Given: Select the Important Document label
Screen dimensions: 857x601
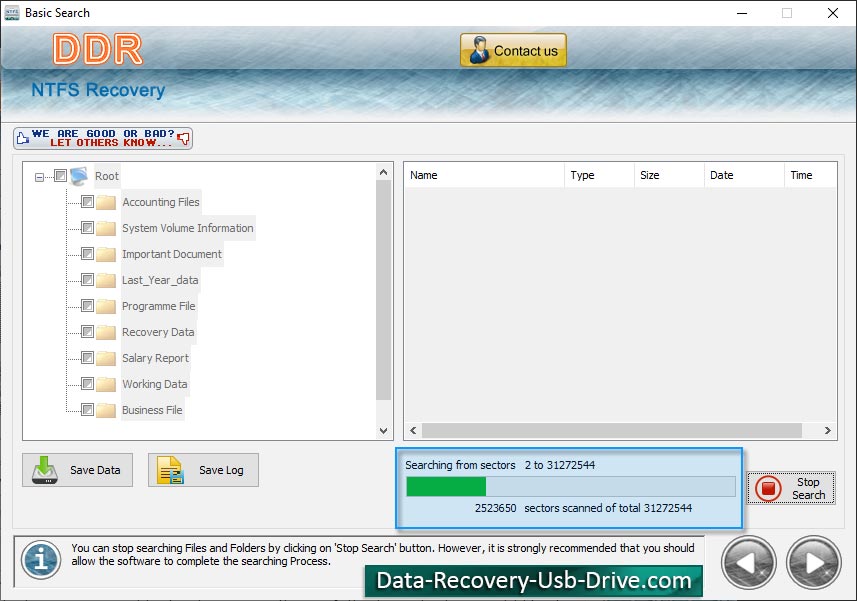Looking at the screenshot, I should click(x=172, y=254).
